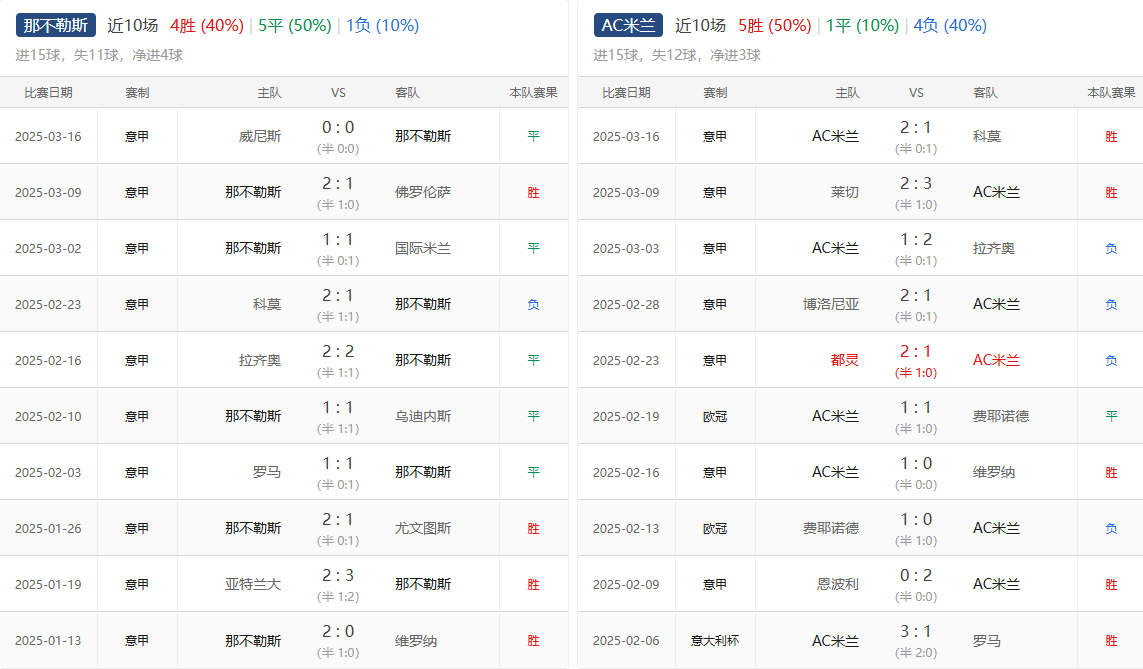Click the 2 : 0 score in 2025-01-13 row
The image size is (1143, 669).
(338, 632)
